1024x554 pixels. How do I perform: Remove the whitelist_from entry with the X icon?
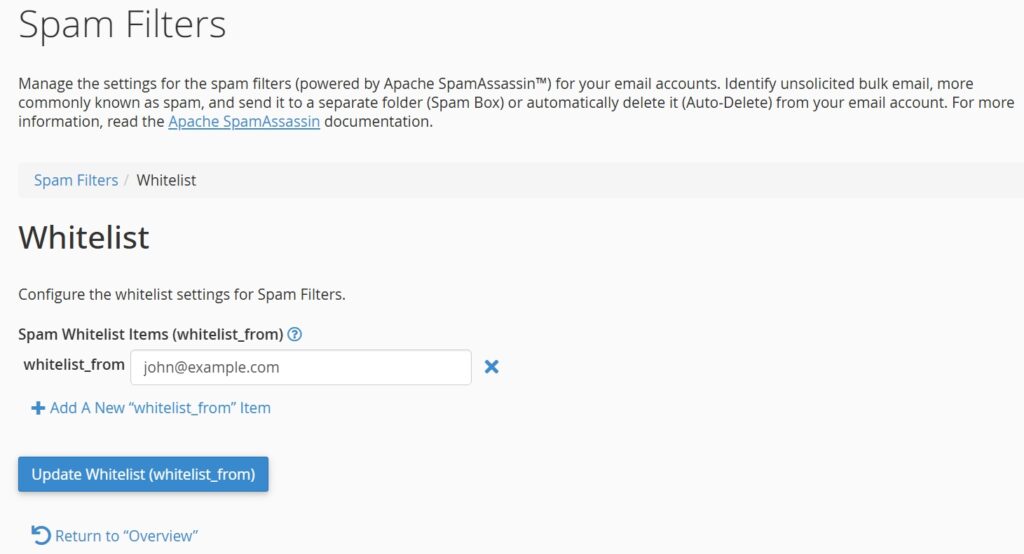(x=491, y=367)
